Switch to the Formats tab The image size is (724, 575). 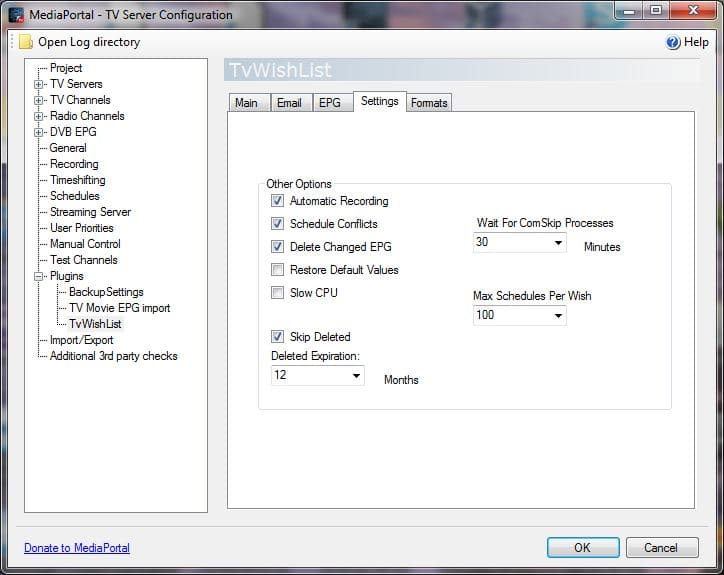(x=429, y=103)
